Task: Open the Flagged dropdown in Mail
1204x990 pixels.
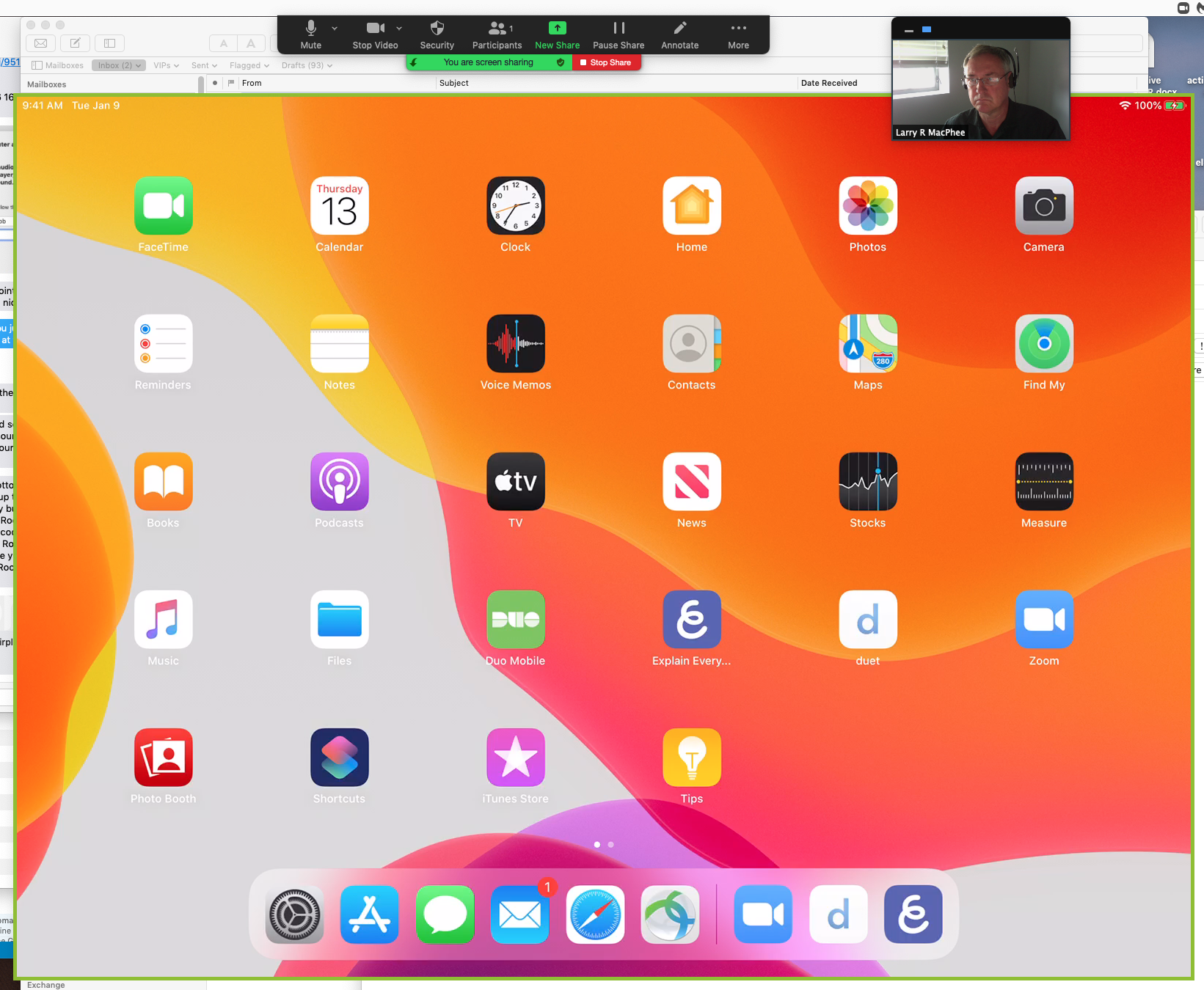Action: pyautogui.click(x=249, y=65)
